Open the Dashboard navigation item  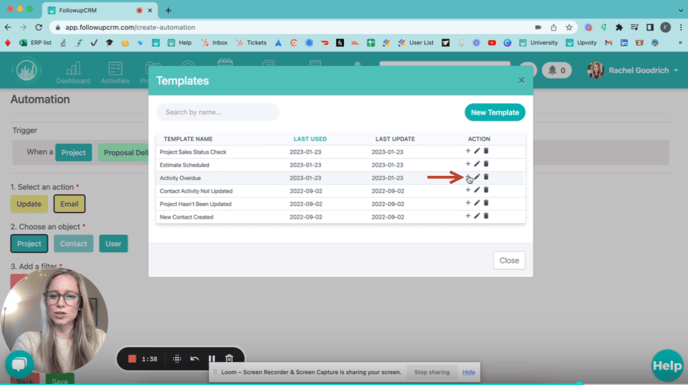click(x=73, y=72)
